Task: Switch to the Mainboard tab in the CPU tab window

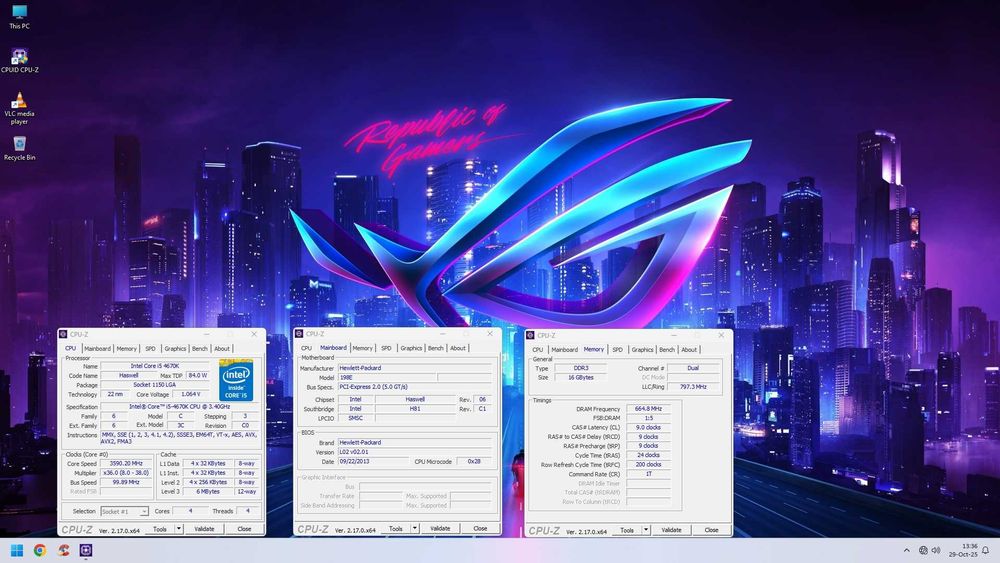Action: (x=97, y=349)
